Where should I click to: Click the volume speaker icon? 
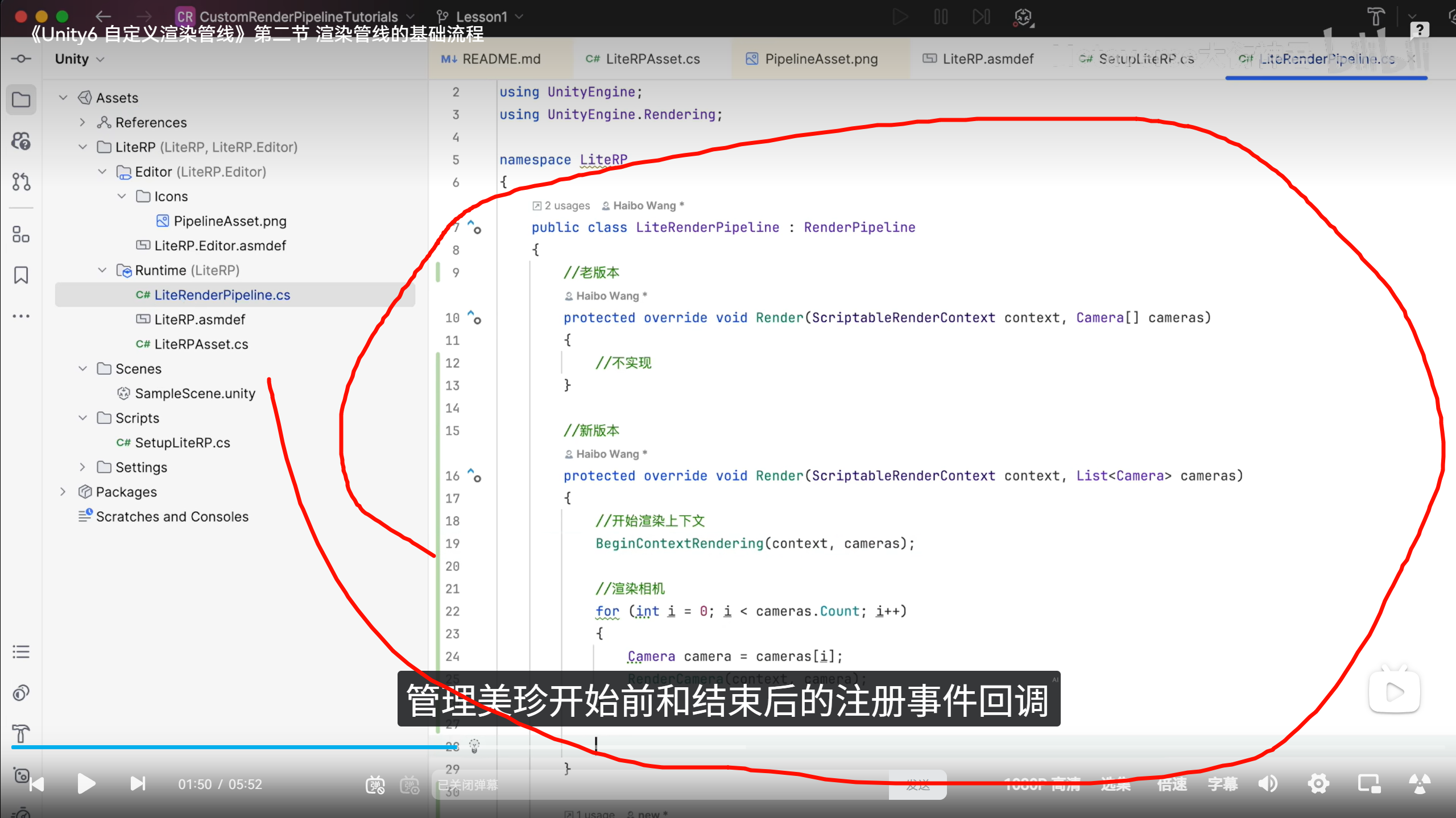[1268, 784]
